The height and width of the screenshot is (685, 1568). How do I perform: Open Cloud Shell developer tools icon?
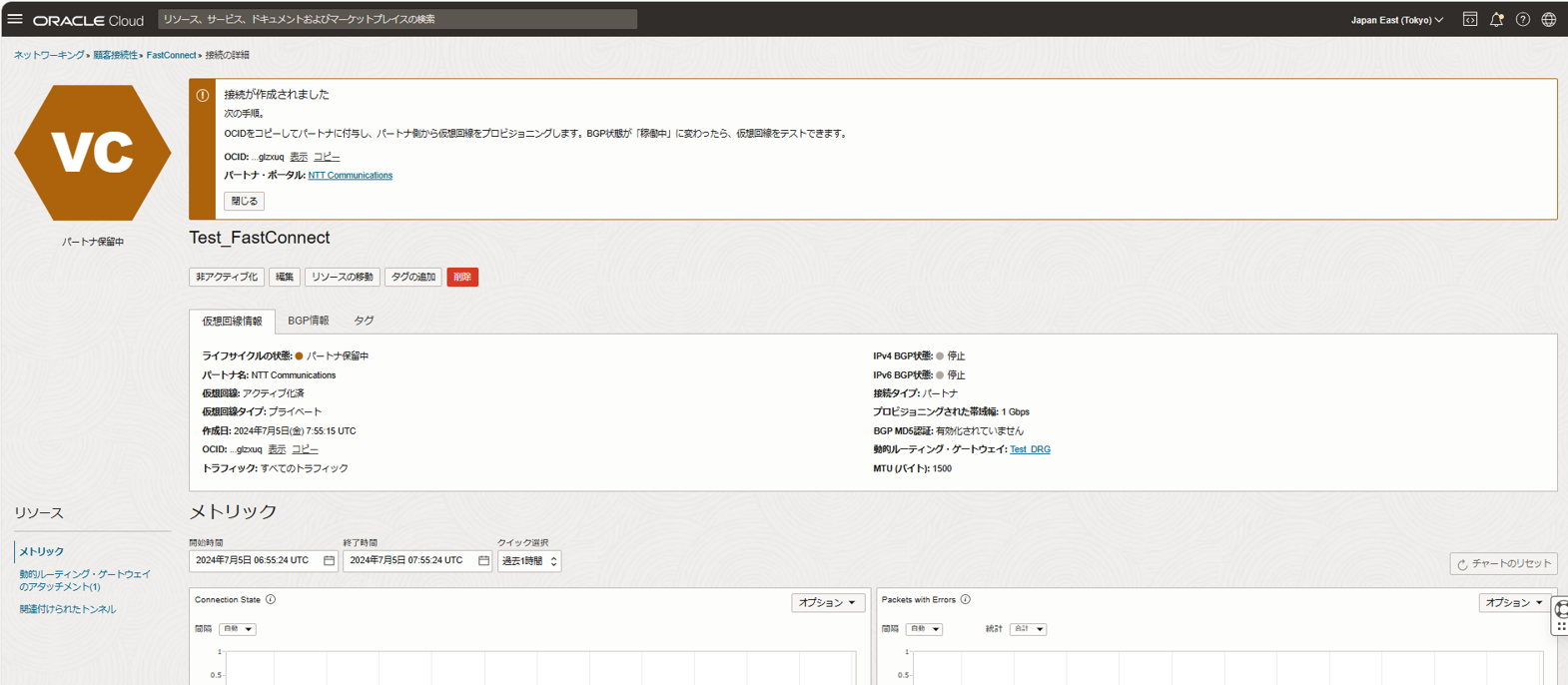1470,19
